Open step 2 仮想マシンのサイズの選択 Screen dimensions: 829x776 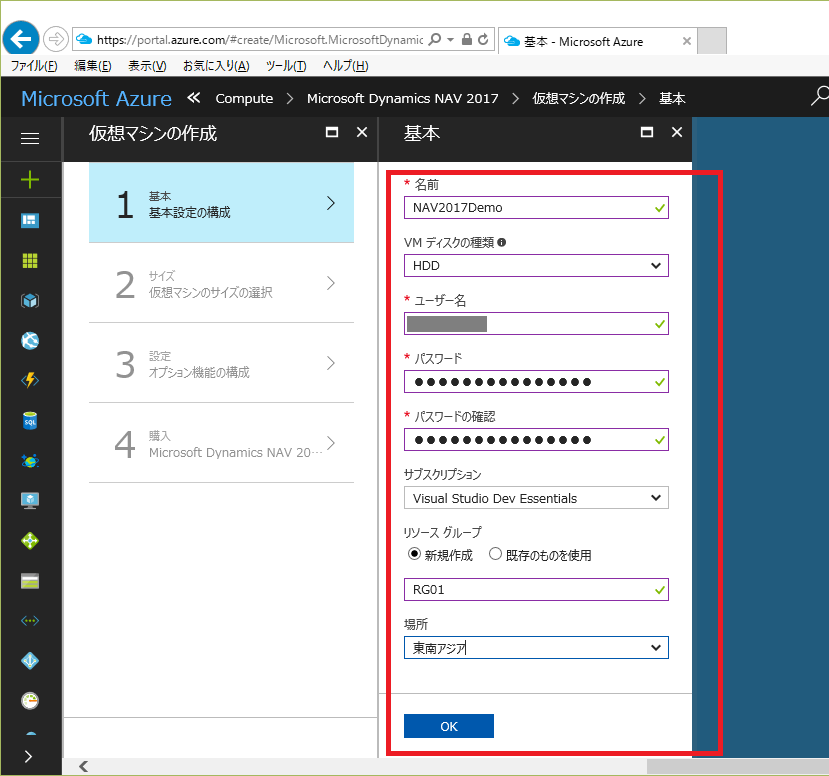click(x=221, y=283)
